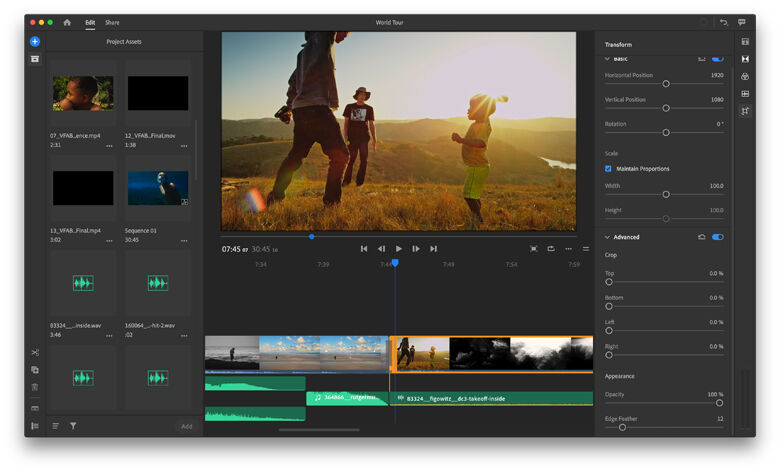Select the 364866_rutgermu music clip
The width and height of the screenshot is (780, 472).
tap(347, 398)
